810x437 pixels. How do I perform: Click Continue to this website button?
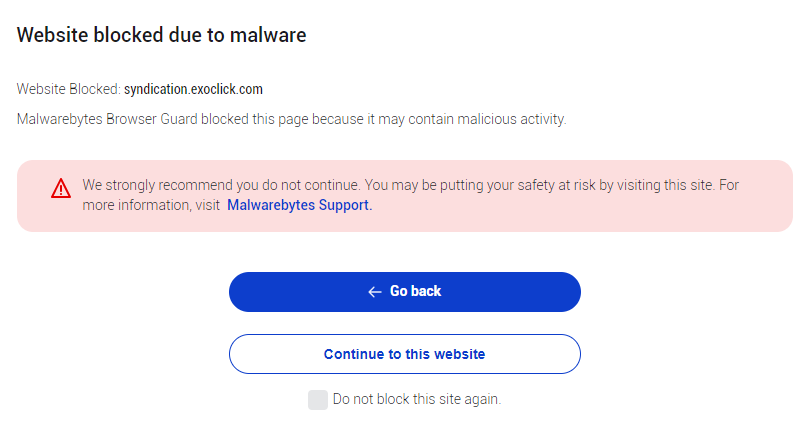pyautogui.click(x=404, y=354)
